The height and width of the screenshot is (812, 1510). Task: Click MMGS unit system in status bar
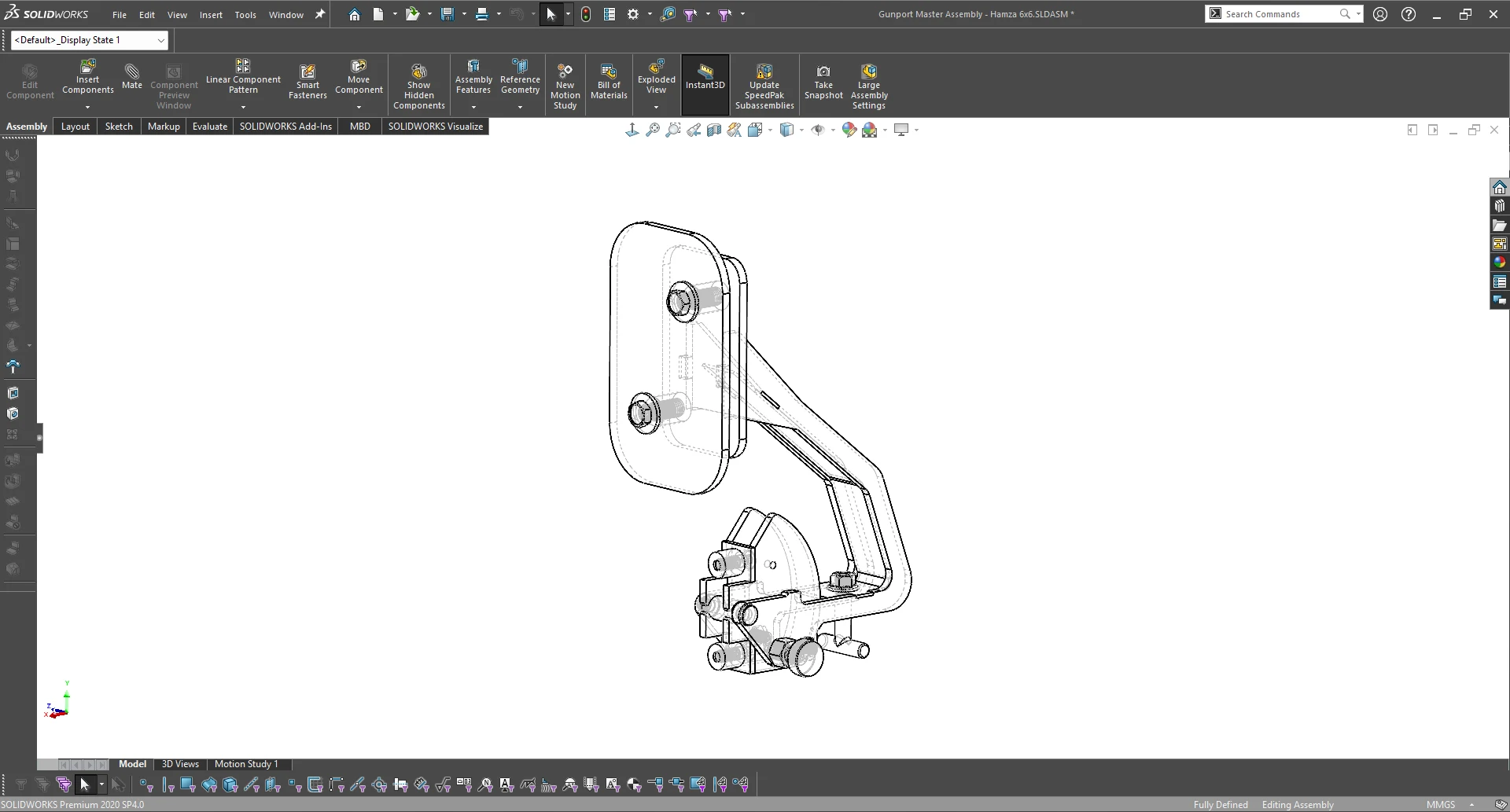coord(1440,804)
